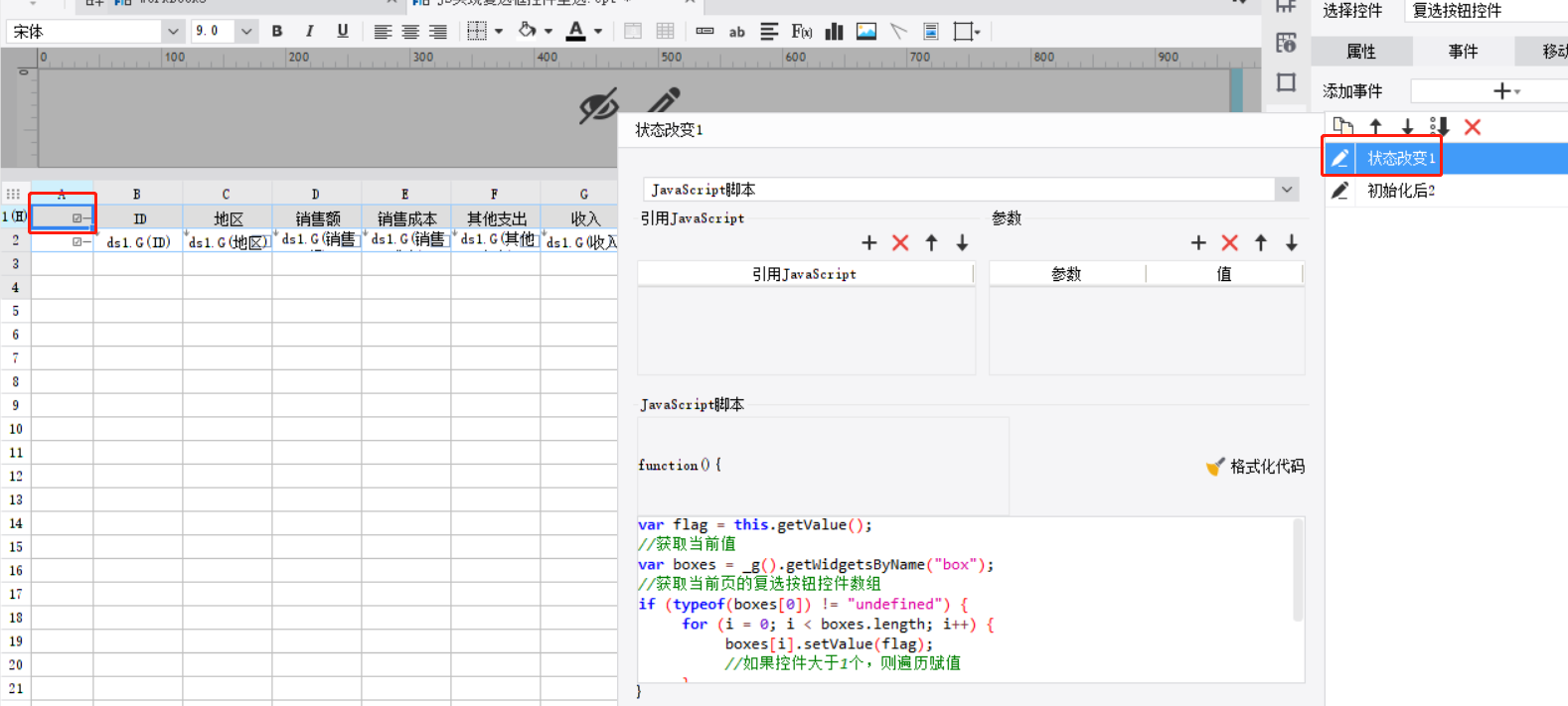Switch to the 属性 tab
Viewport: 1568px width, 706px height.
1360,52
